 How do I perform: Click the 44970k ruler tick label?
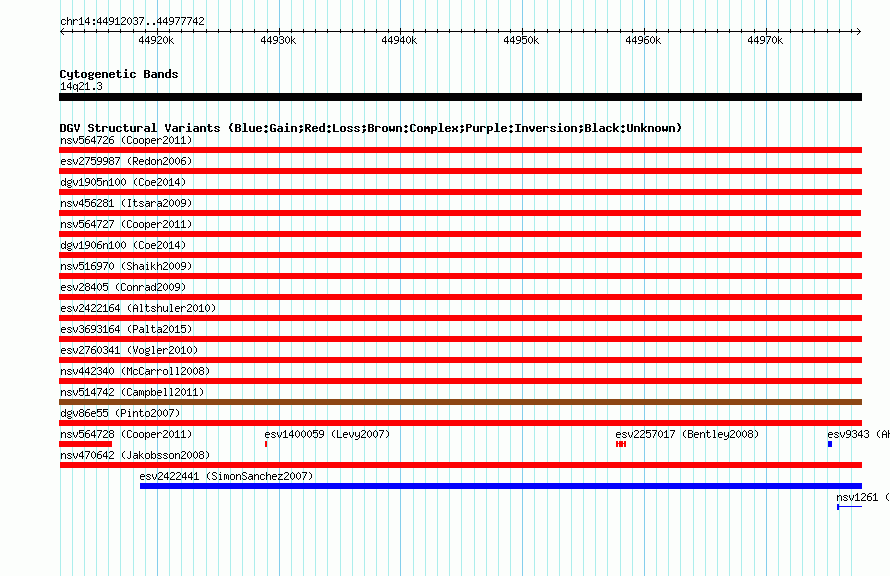point(765,40)
